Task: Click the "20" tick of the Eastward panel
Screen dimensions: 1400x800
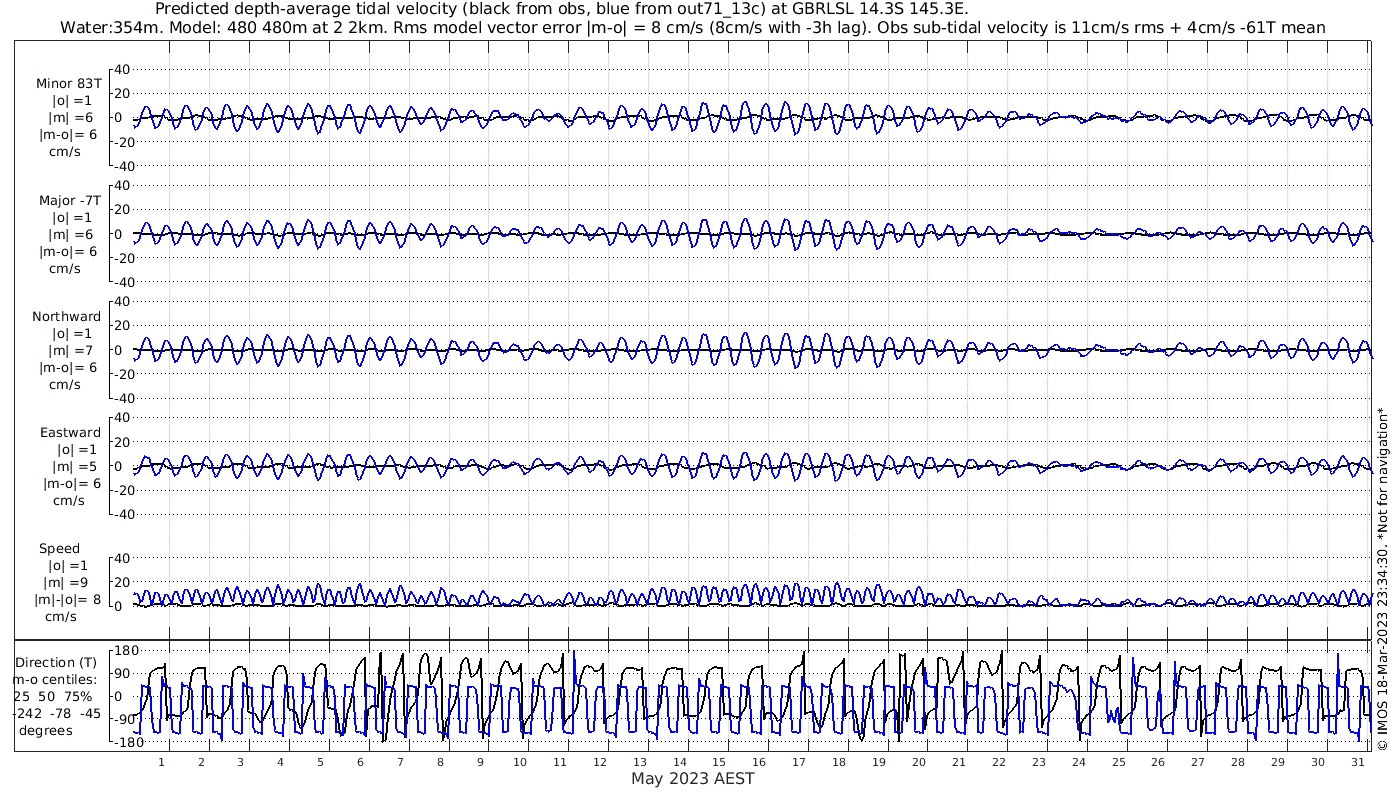Action: [x=121, y=442]
